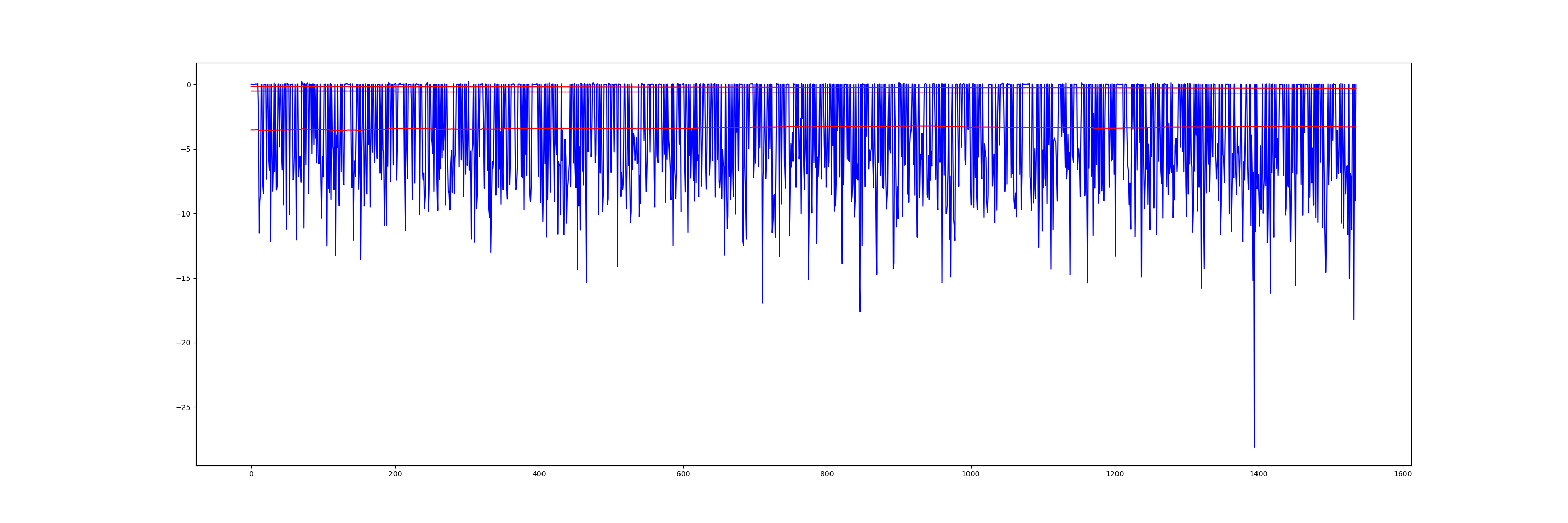Click the x-axis tick label 1400
Viewport: 1568px width, 523px height.
(1259, 474)
